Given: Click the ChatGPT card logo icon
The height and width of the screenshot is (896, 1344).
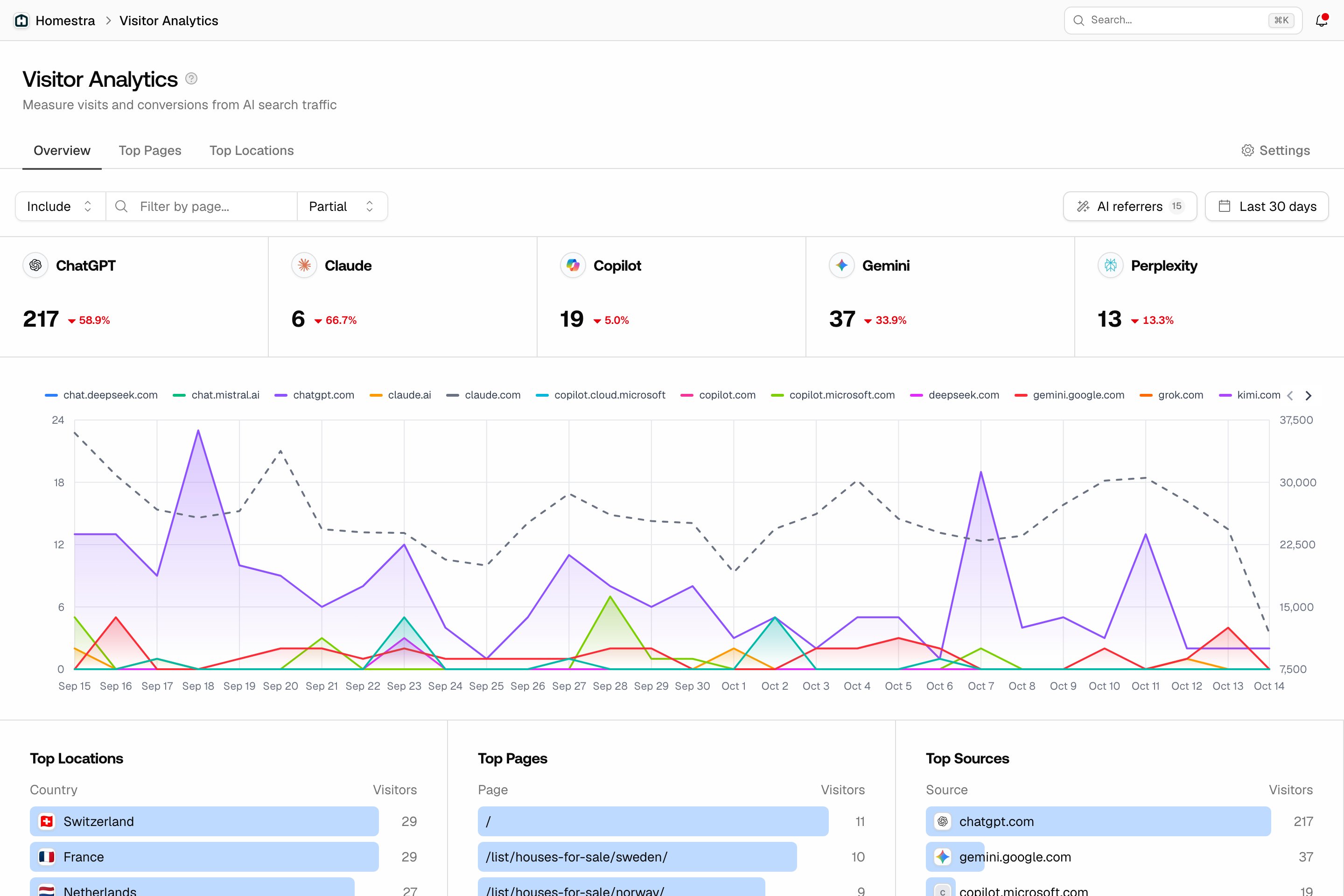Looking at the screenshot, I should click(35, 265).
